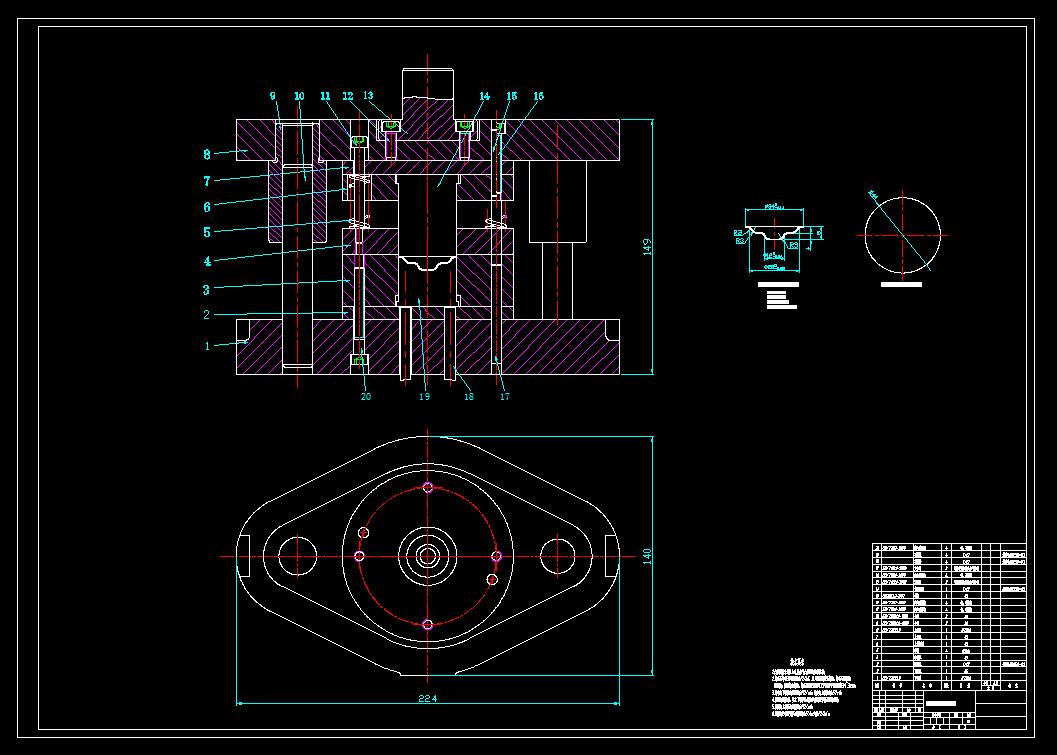
Task: Select part callout number 12
Action: pyautogui.click(x=348, y=96)
